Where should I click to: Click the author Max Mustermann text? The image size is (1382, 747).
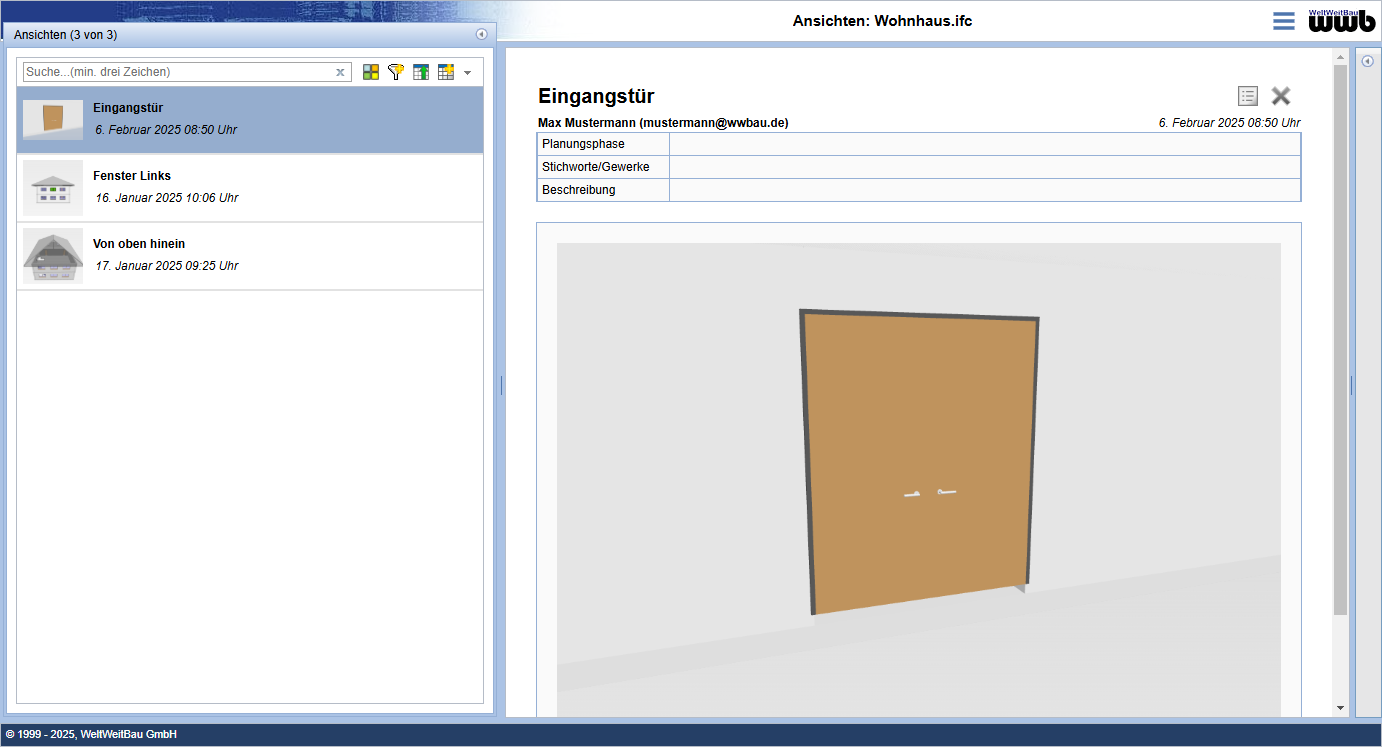[663, 123]
